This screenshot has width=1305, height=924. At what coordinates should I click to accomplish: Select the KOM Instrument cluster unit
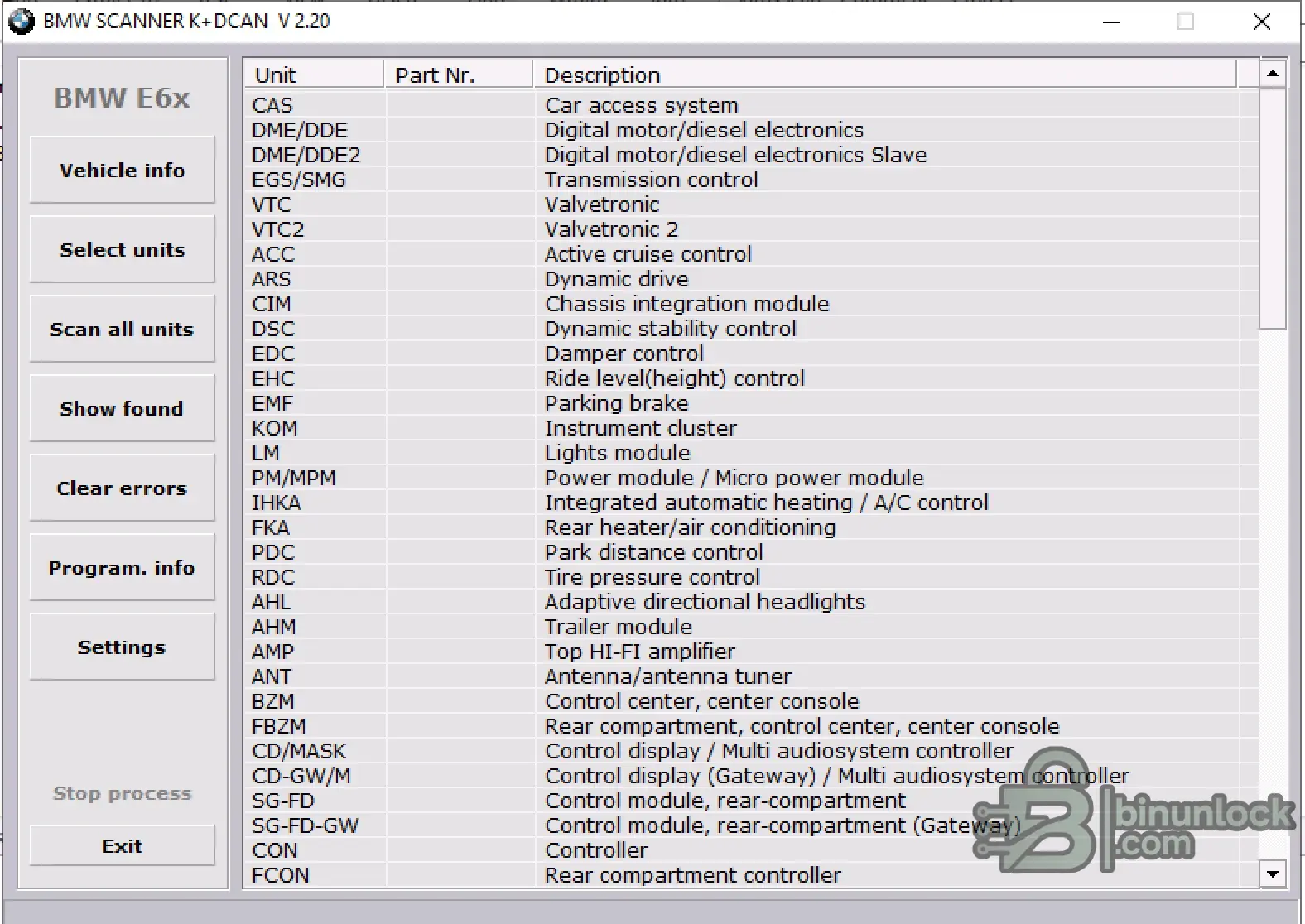click(x=751, y=428)
